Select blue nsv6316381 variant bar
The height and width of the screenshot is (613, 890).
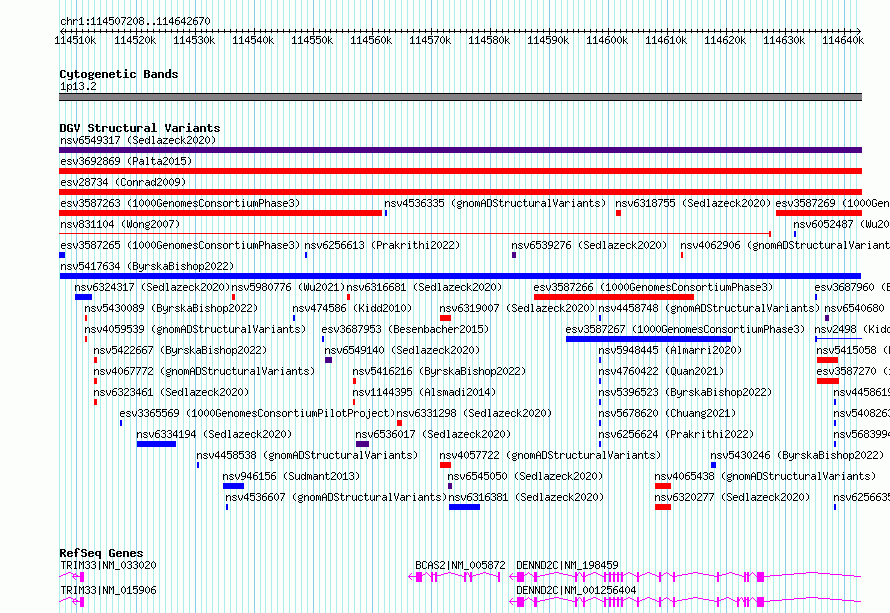pos(464,507)
